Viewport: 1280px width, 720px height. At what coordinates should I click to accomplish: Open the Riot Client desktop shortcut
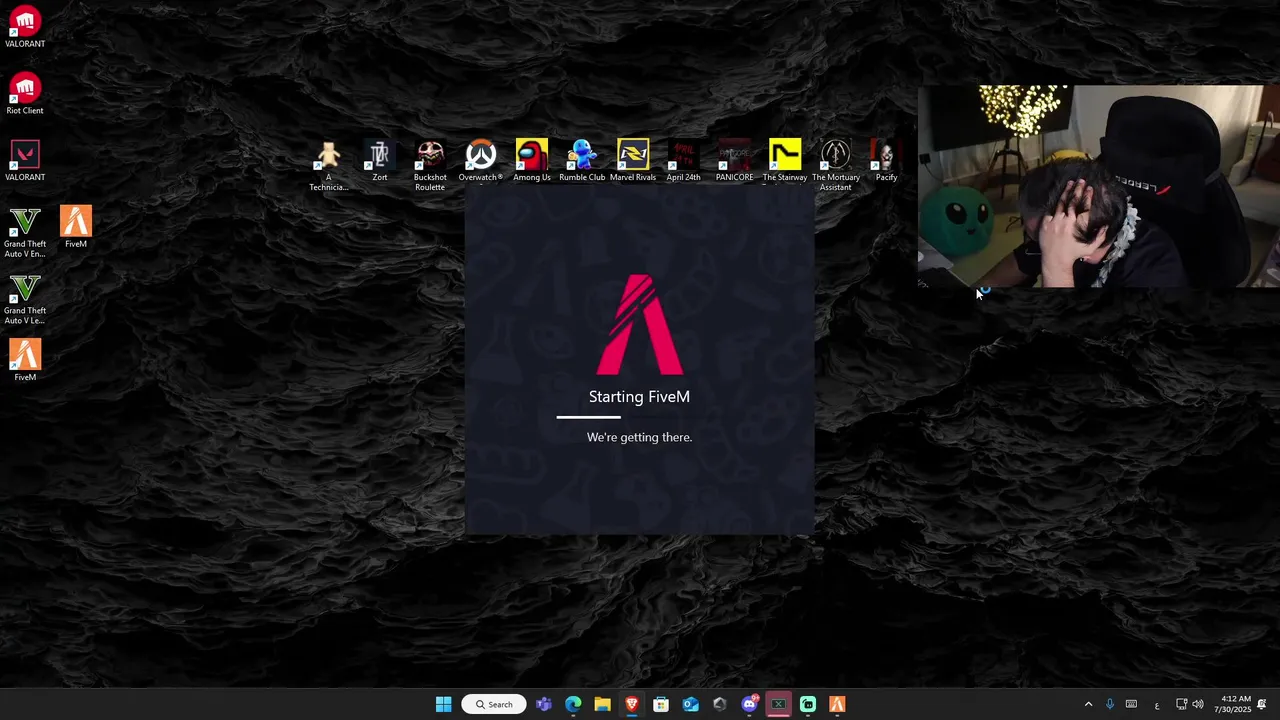(x=25, y=95)
